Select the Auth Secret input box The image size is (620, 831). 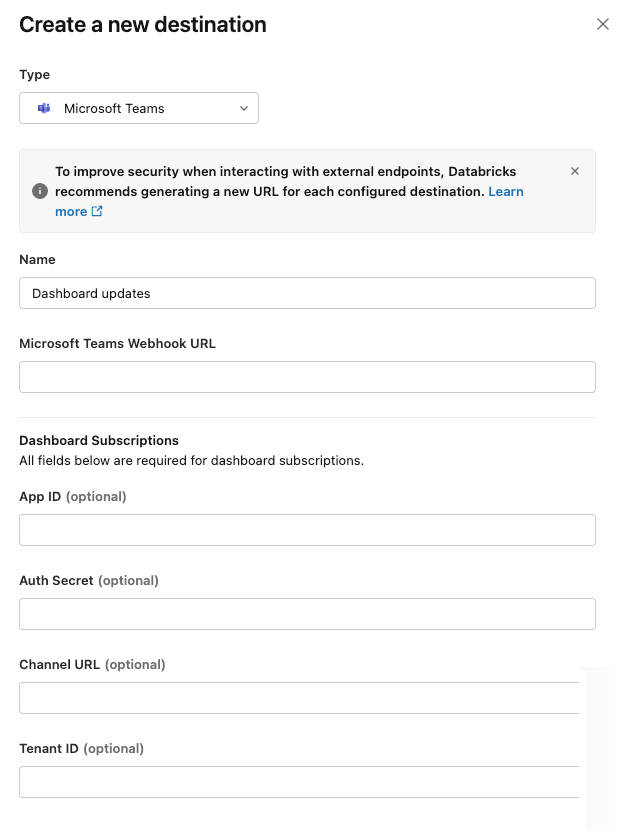tap(307, 614)
